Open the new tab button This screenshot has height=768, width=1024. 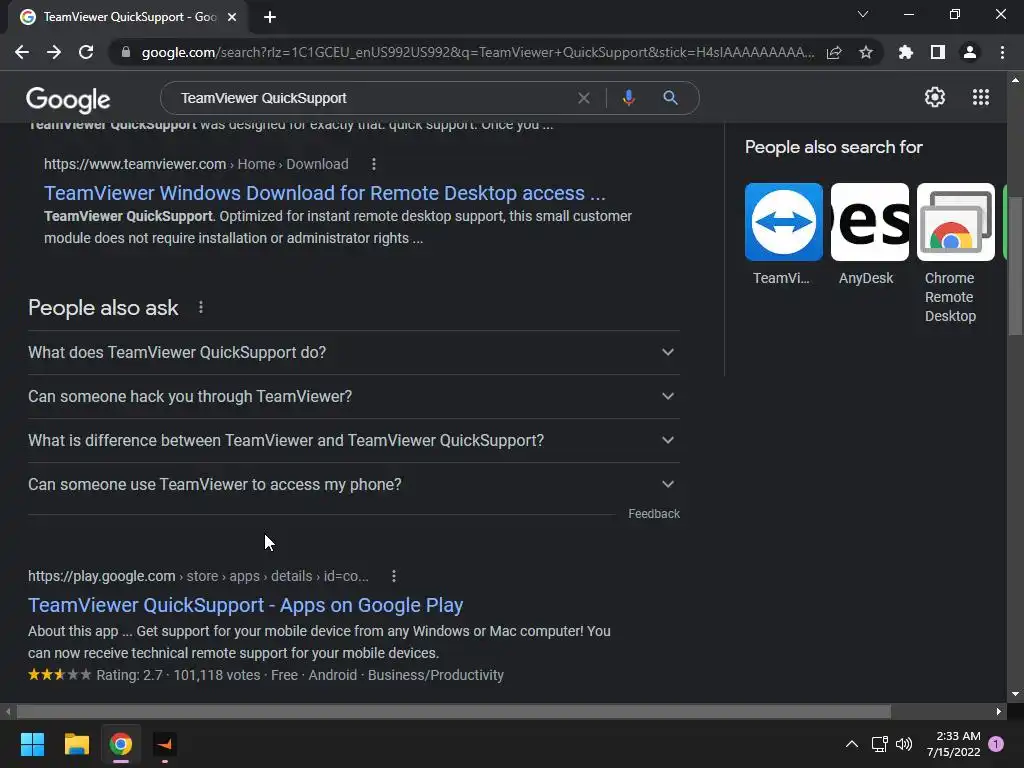(270, 17)
